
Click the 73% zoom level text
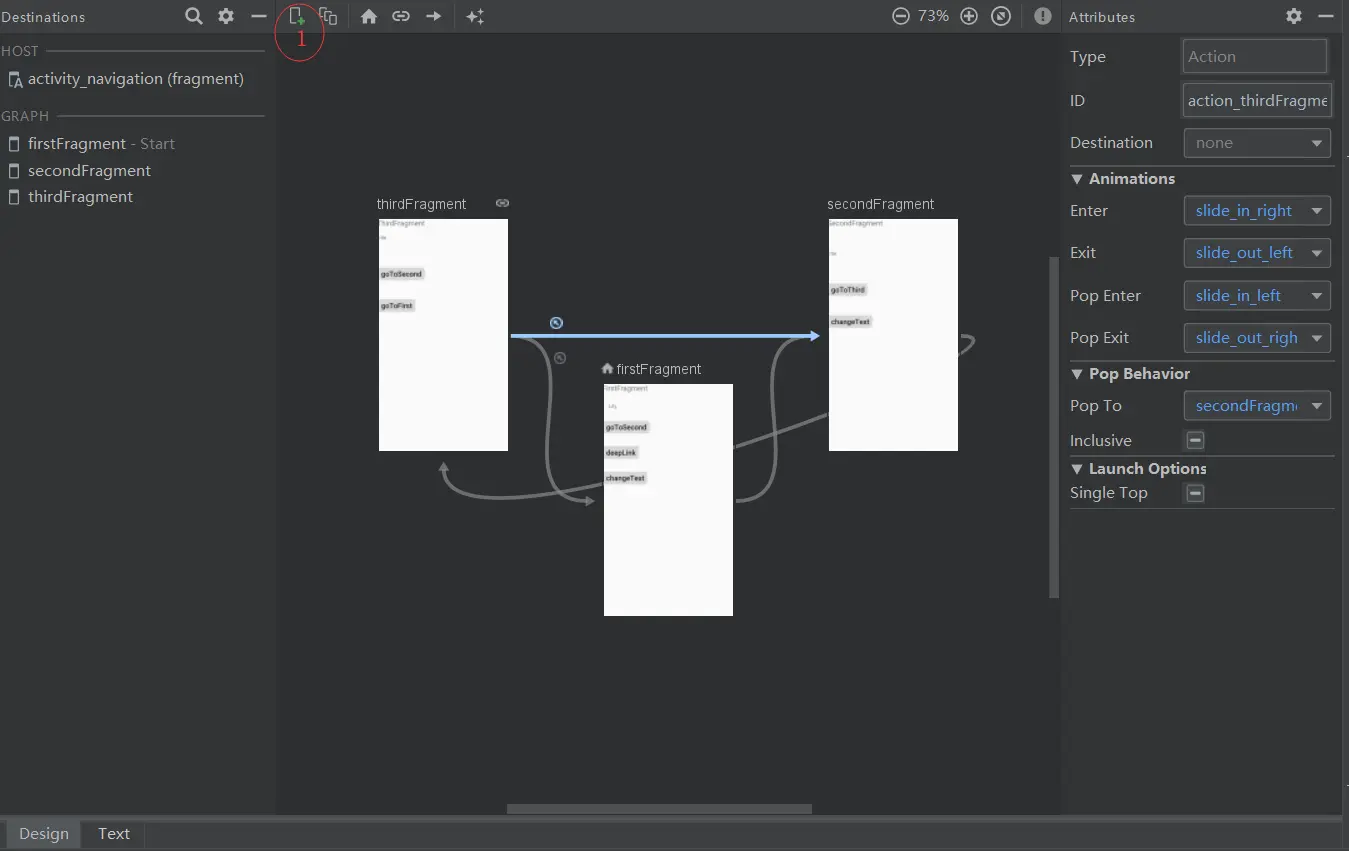[x=933, y=16]
